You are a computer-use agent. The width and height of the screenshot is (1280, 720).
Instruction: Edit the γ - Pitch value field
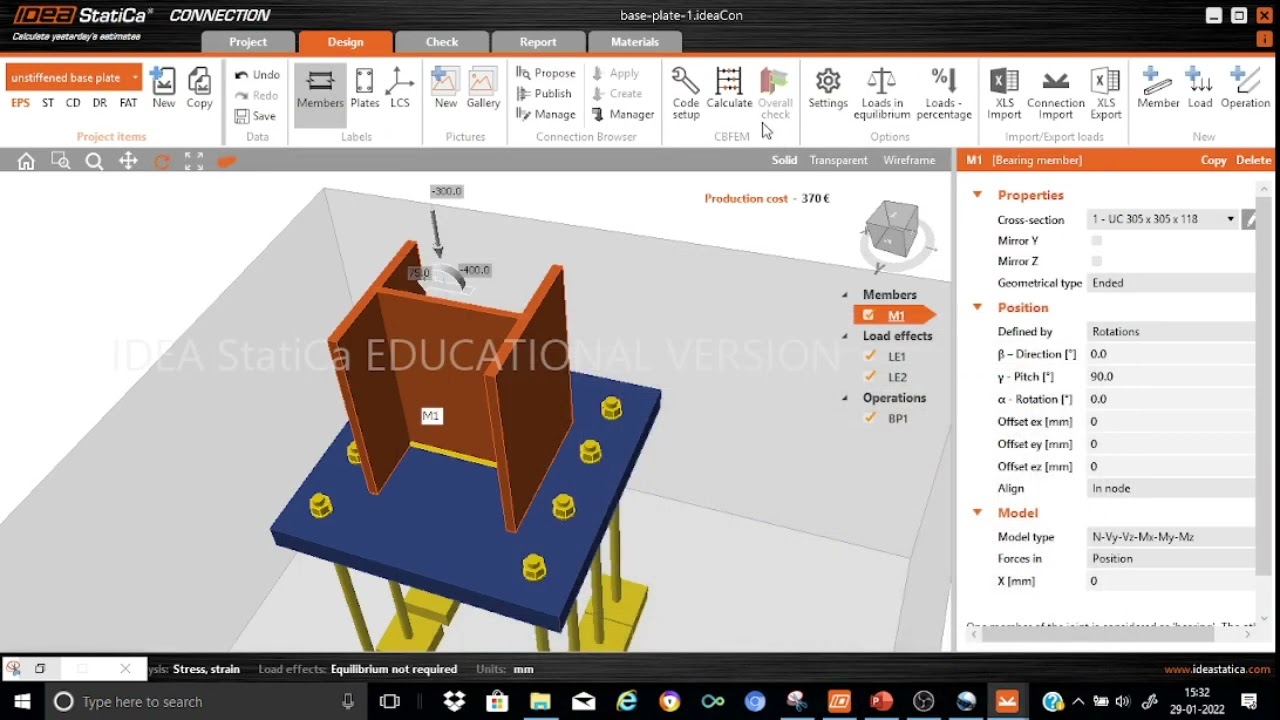pos(1171,377)
